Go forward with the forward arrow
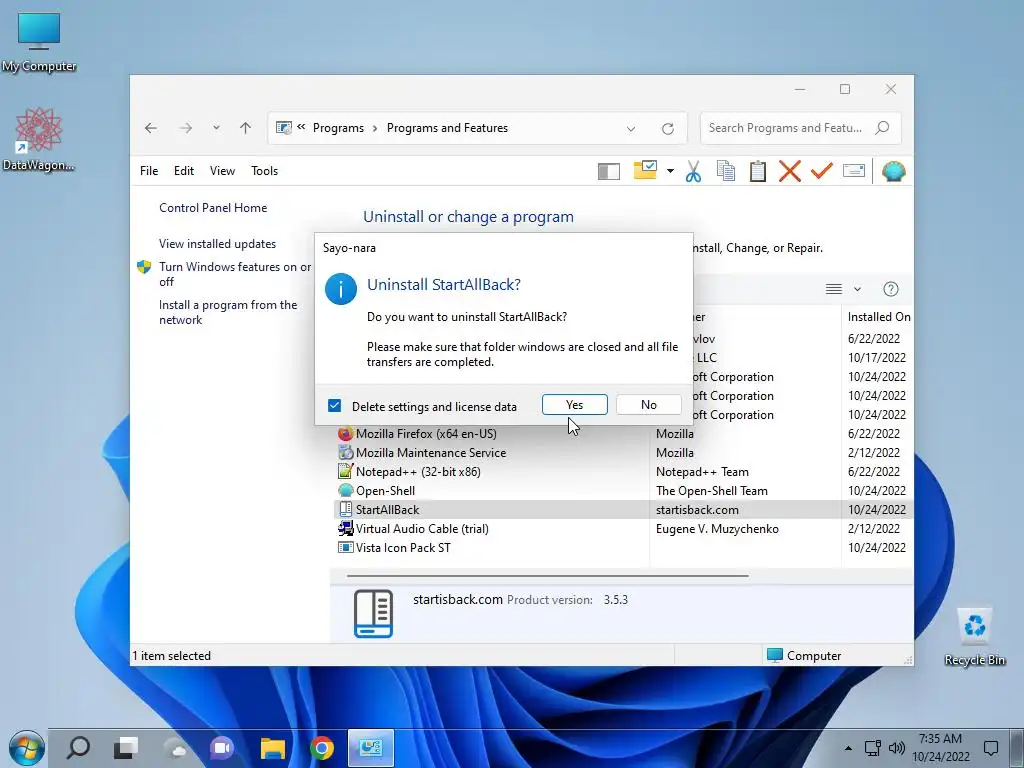1024x768 pixels. 185,128
